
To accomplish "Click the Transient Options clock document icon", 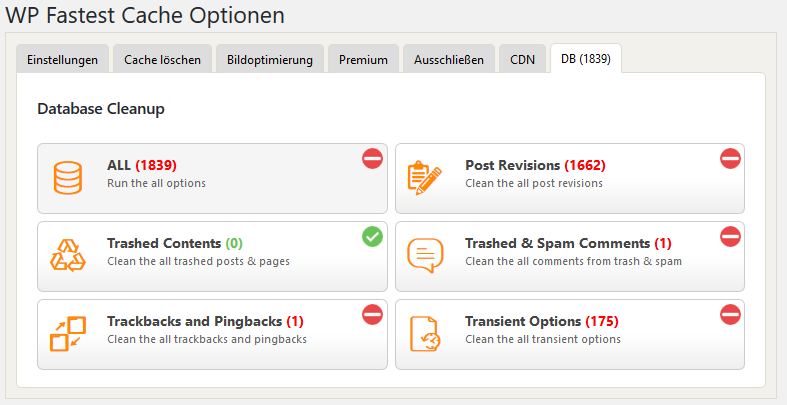I will pyautogui.click(x=424, y=334).
